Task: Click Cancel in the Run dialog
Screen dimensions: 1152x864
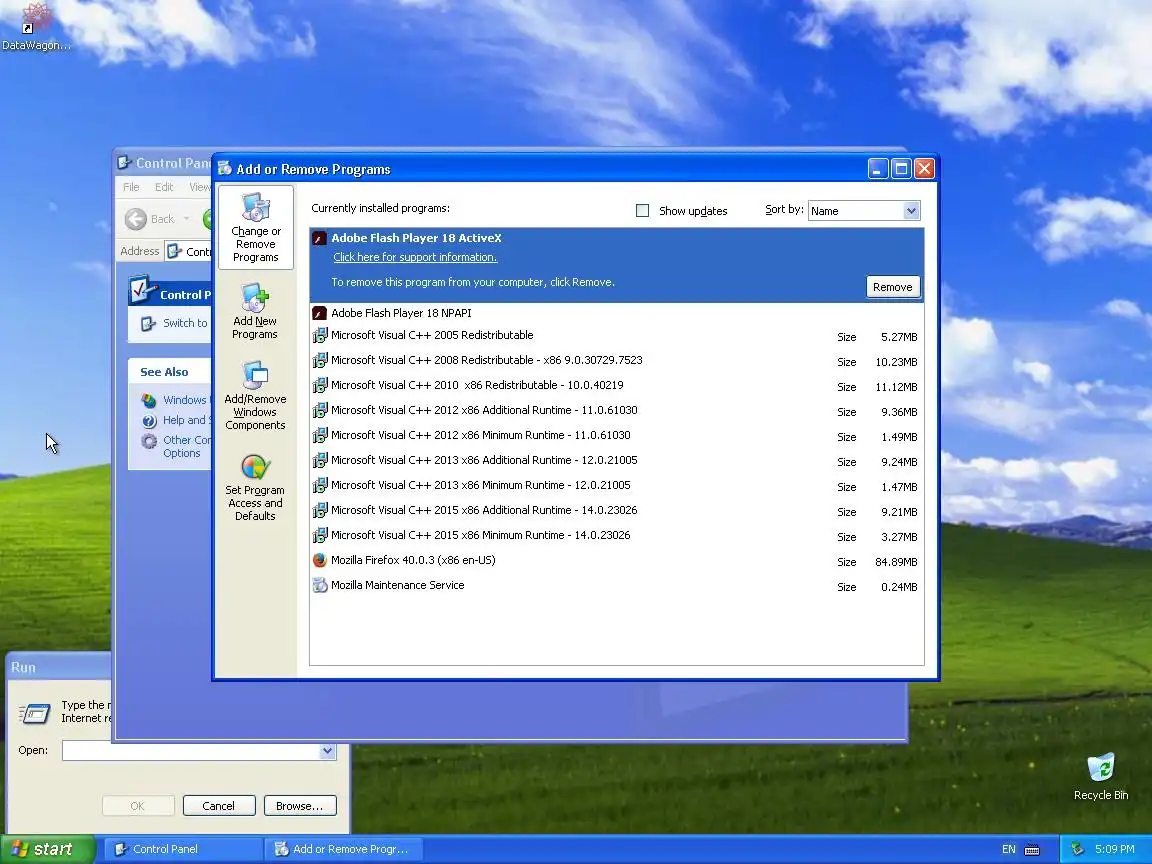Action: 219,806
